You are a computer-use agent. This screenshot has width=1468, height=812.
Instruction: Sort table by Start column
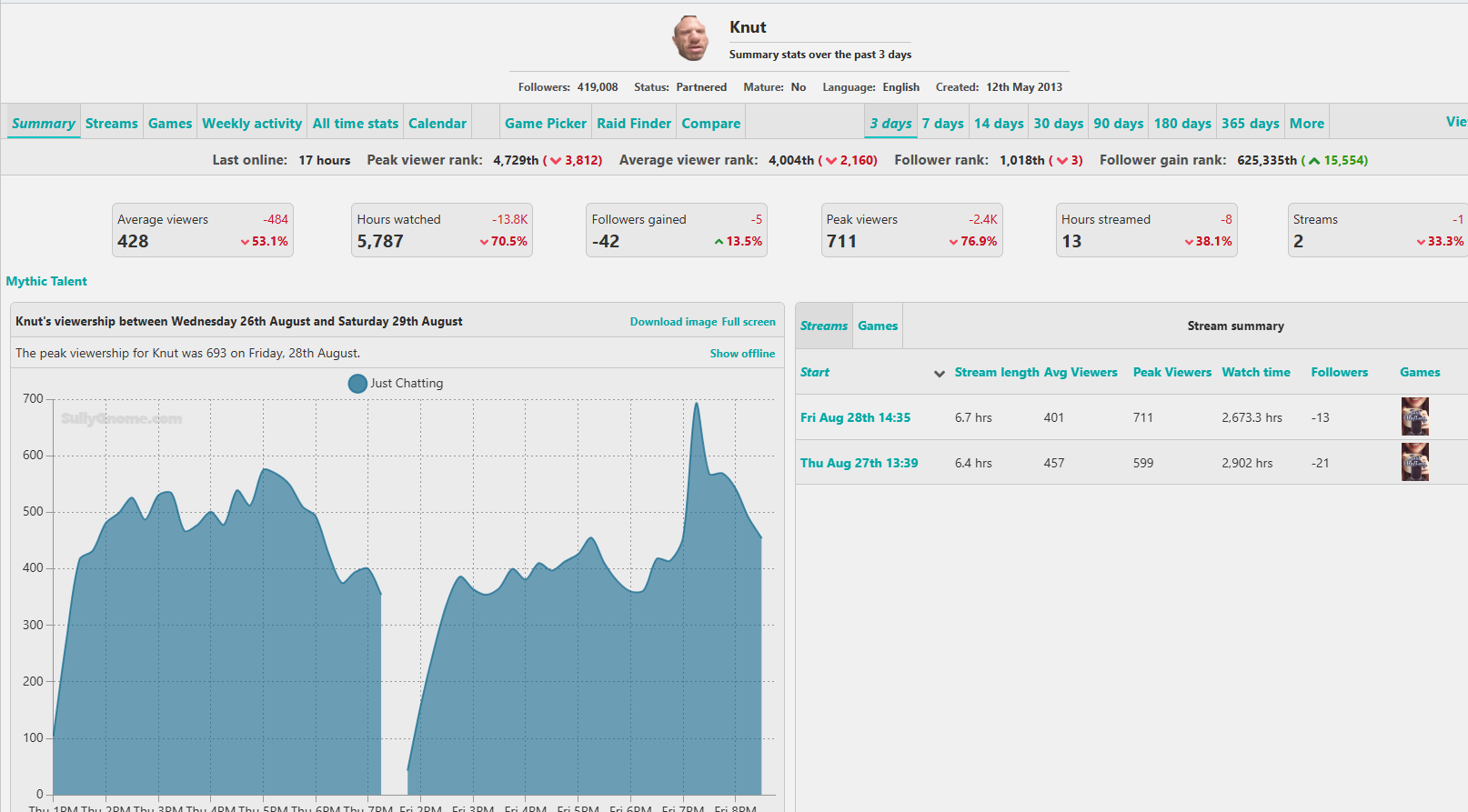[x=815, y=373]
